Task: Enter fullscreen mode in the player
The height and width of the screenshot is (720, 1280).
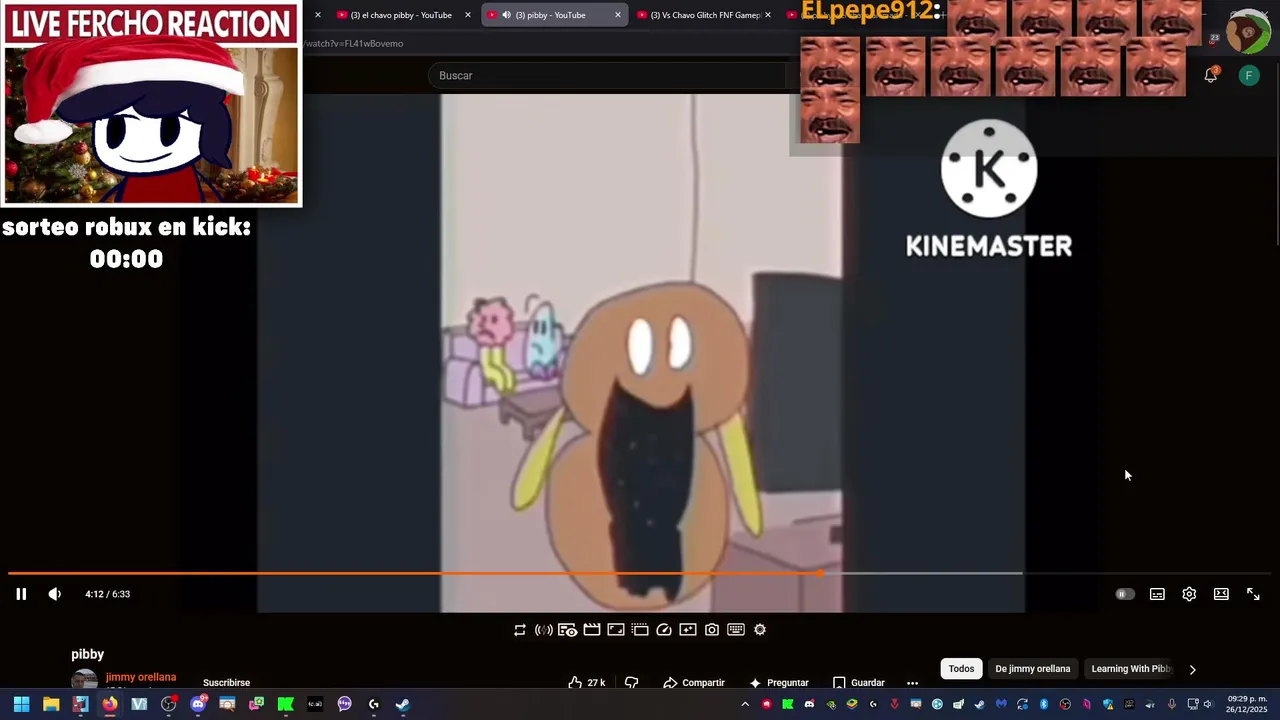Action: pos(1253,594)
